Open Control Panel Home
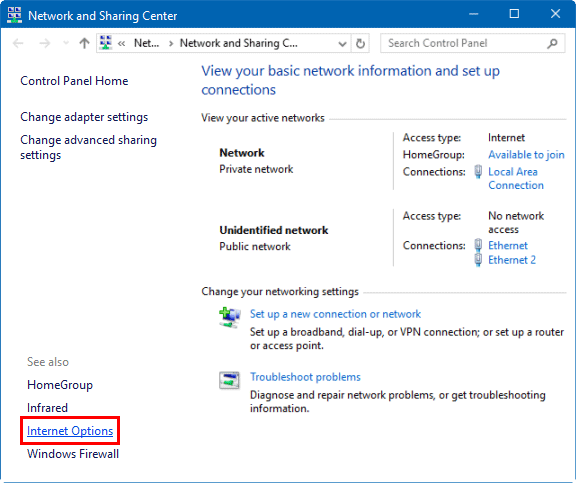This screenshot has width=576, height=483. point(74,81)
